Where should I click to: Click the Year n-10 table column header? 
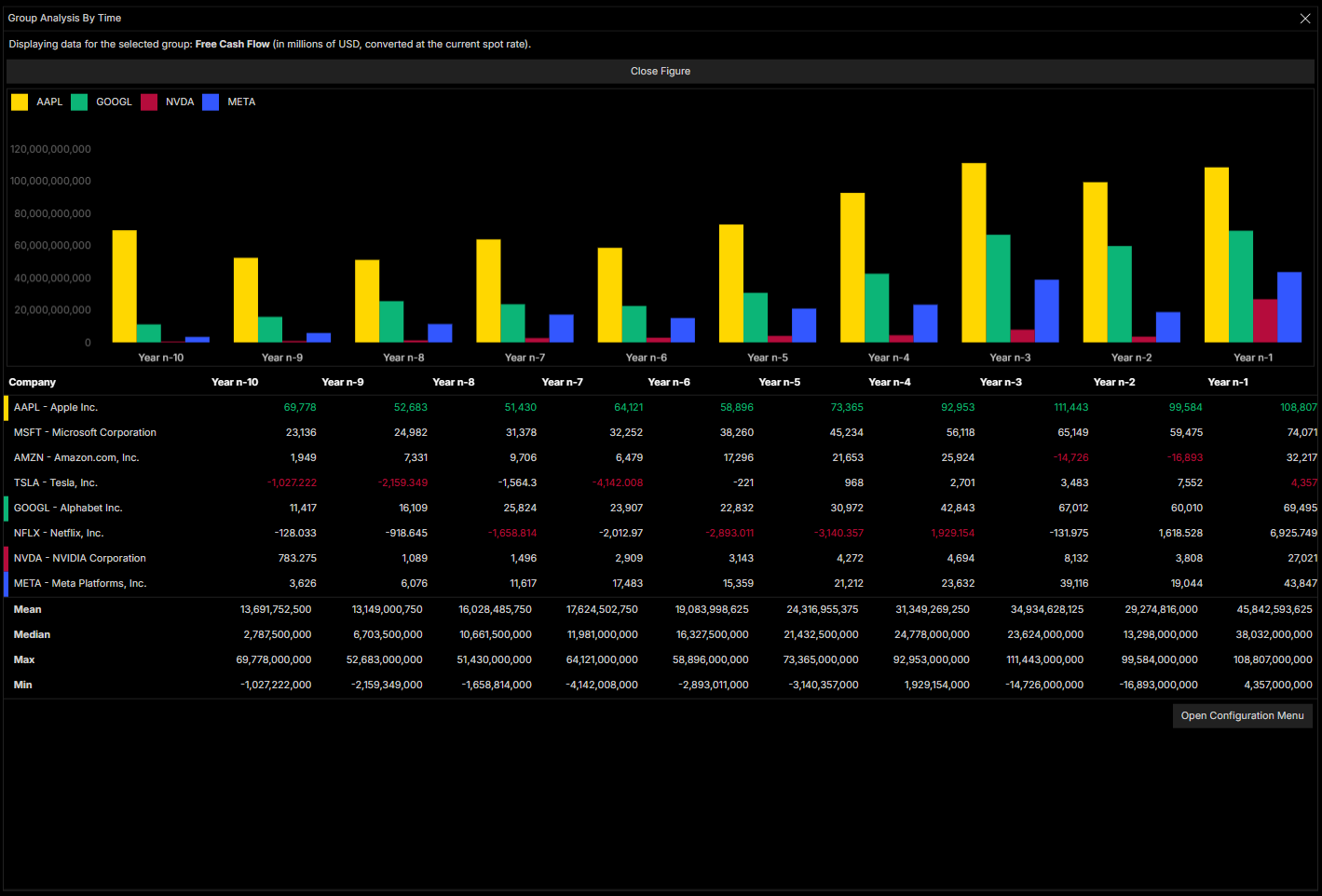tap(235, 382)
